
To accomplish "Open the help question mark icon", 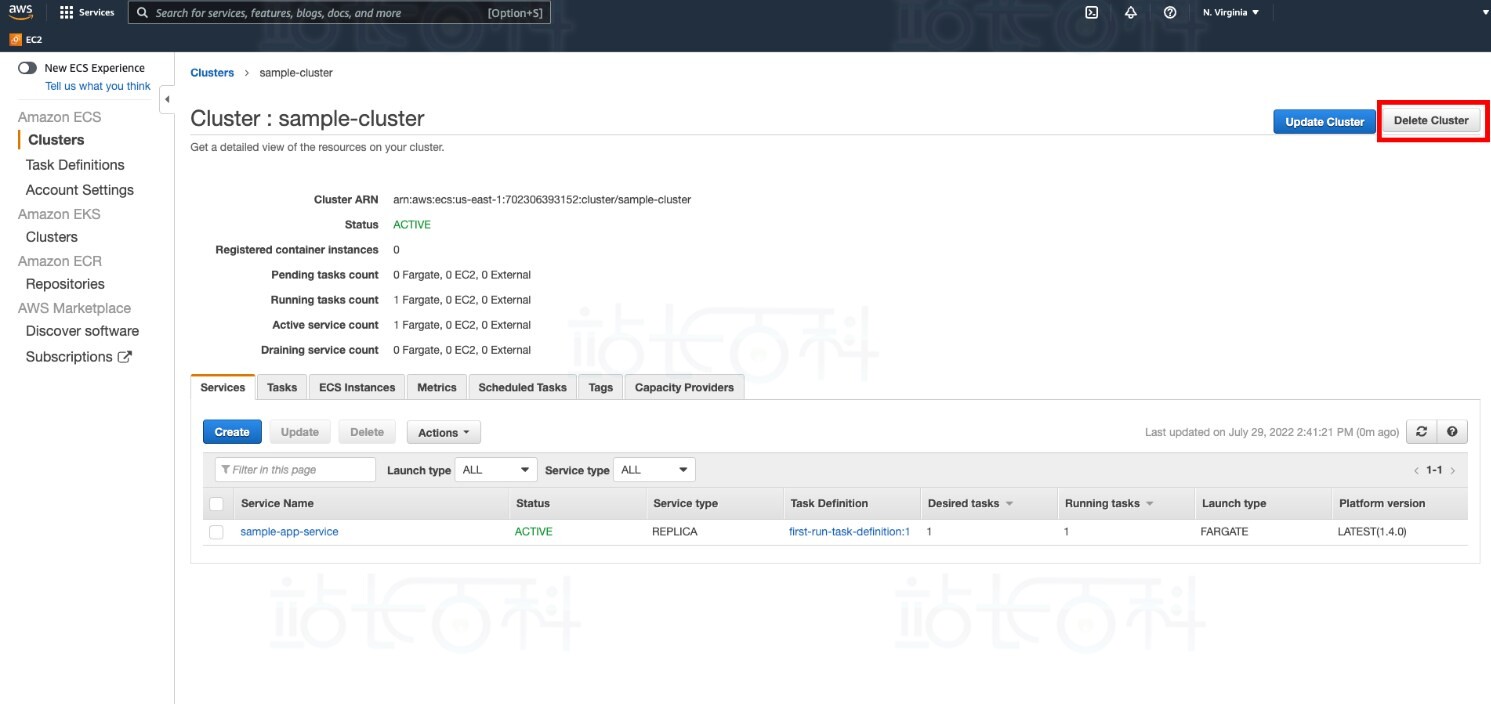I will click(1170, 13).
